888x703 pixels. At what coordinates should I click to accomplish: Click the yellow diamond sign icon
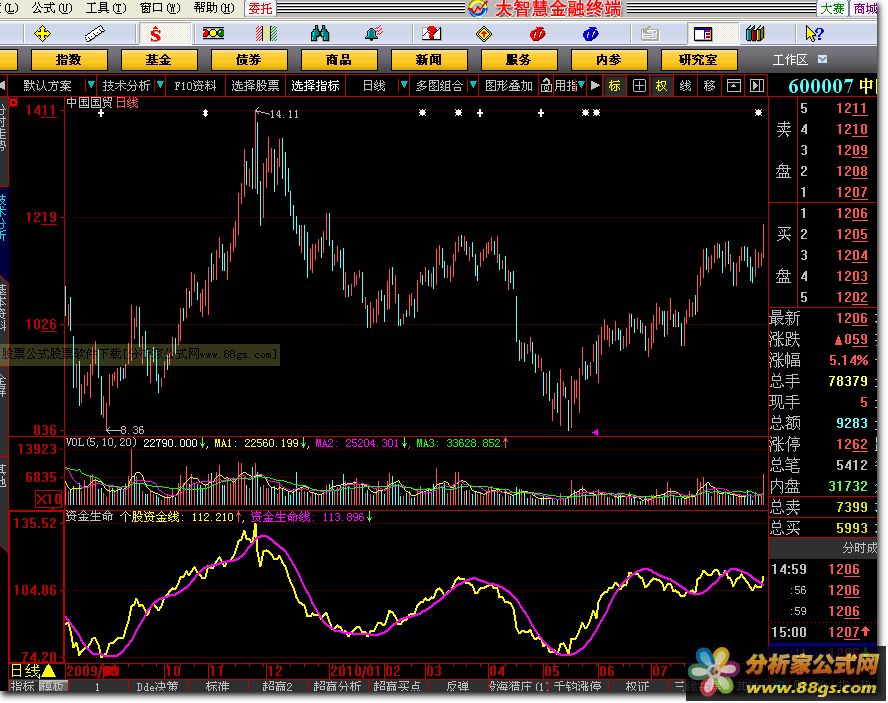click(484, 34)
